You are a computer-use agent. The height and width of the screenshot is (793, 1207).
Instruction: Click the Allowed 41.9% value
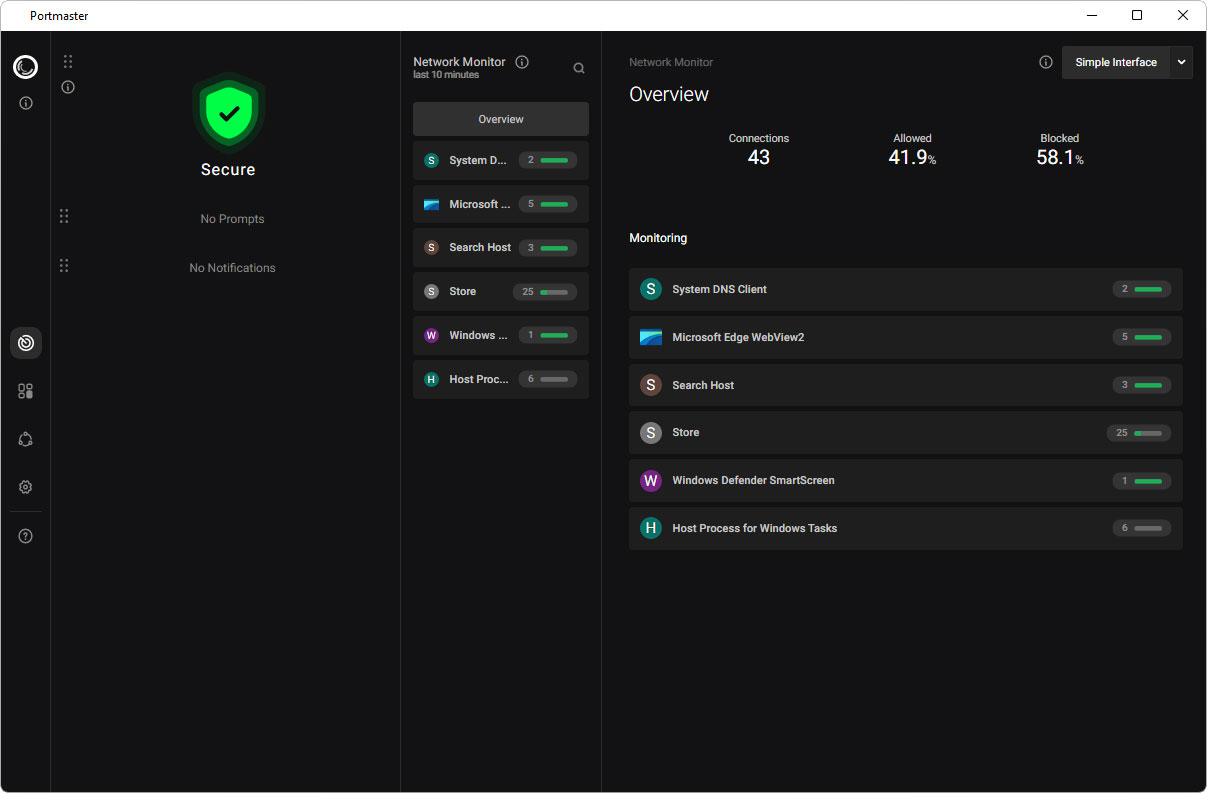point(912,157)
